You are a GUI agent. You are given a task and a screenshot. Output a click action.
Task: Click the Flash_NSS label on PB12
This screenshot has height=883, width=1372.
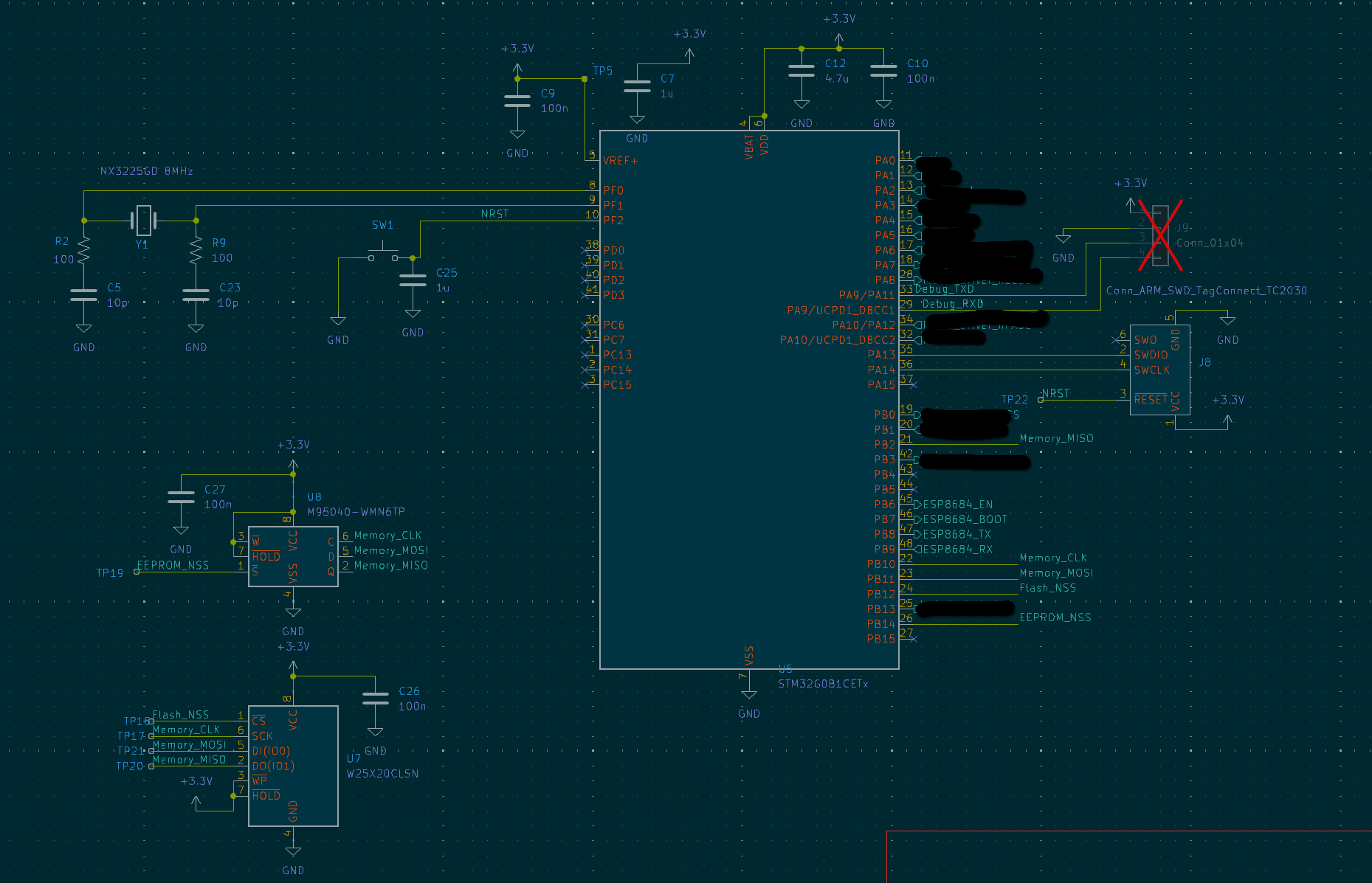tap(1047, 588)
